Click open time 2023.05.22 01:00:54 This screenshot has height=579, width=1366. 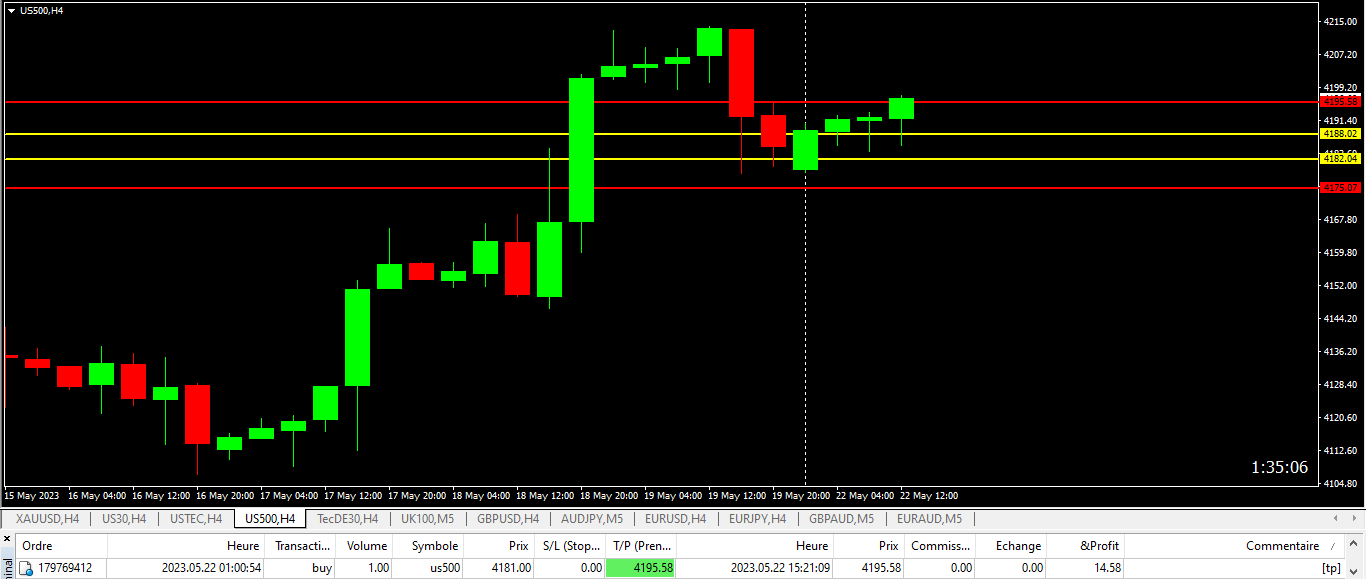click(x=212, y=568)
